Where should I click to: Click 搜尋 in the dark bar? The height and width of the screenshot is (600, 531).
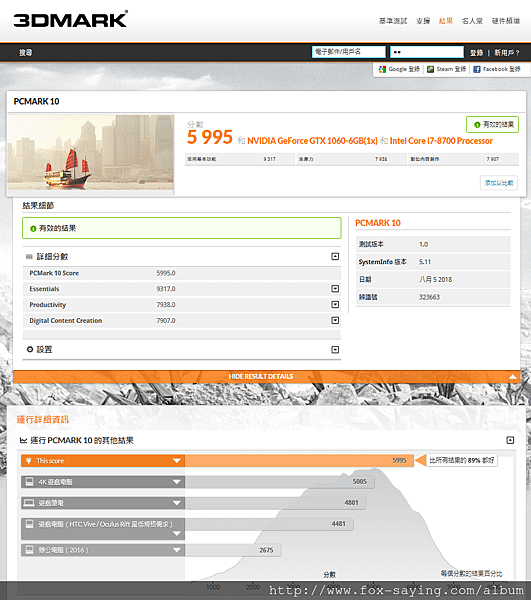click(26, 52)
